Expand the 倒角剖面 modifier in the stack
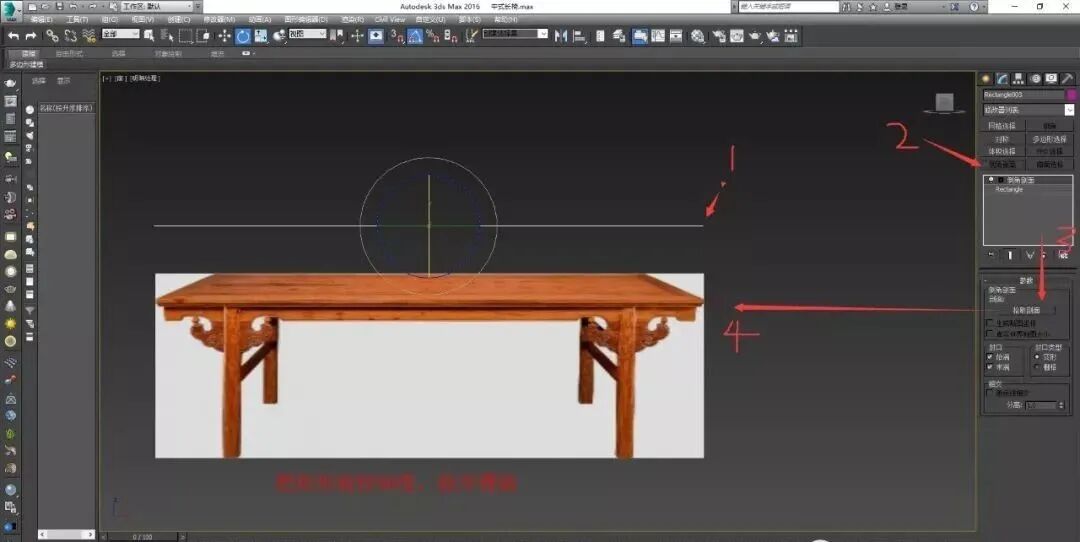The height and width of the screenshot is (542, 1080). coord(1003,180)
